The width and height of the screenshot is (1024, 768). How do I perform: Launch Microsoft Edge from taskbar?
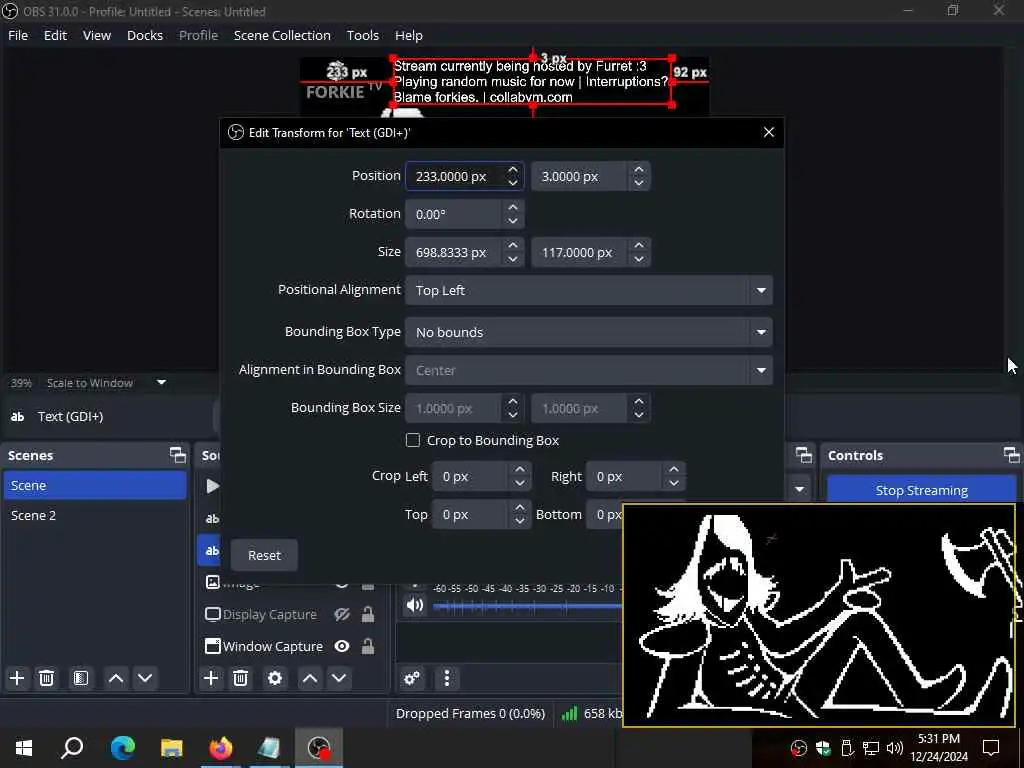[x=122, y=747]
